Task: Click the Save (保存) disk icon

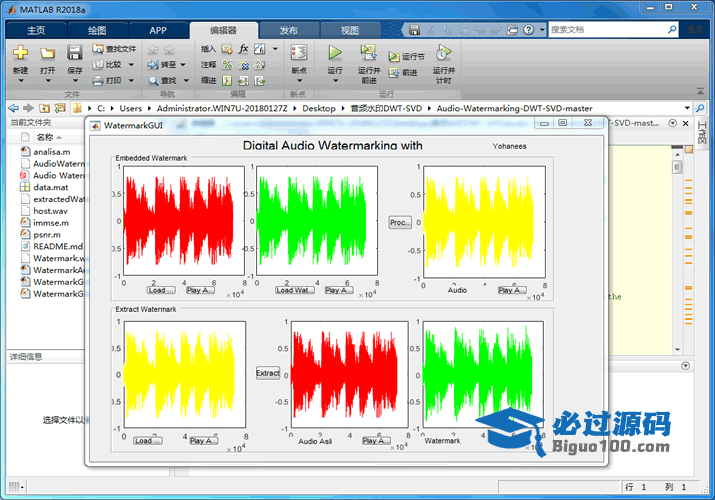Action: (x=75, y=53)
